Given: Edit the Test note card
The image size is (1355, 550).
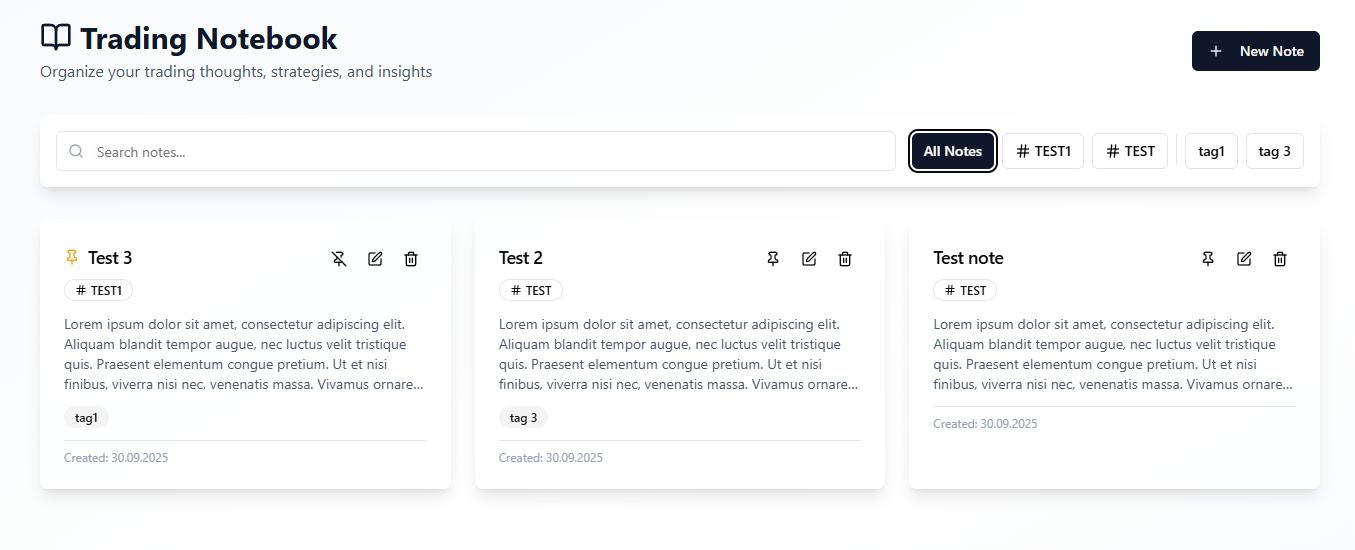Looking at the screenshot, I should [1244, 259].
